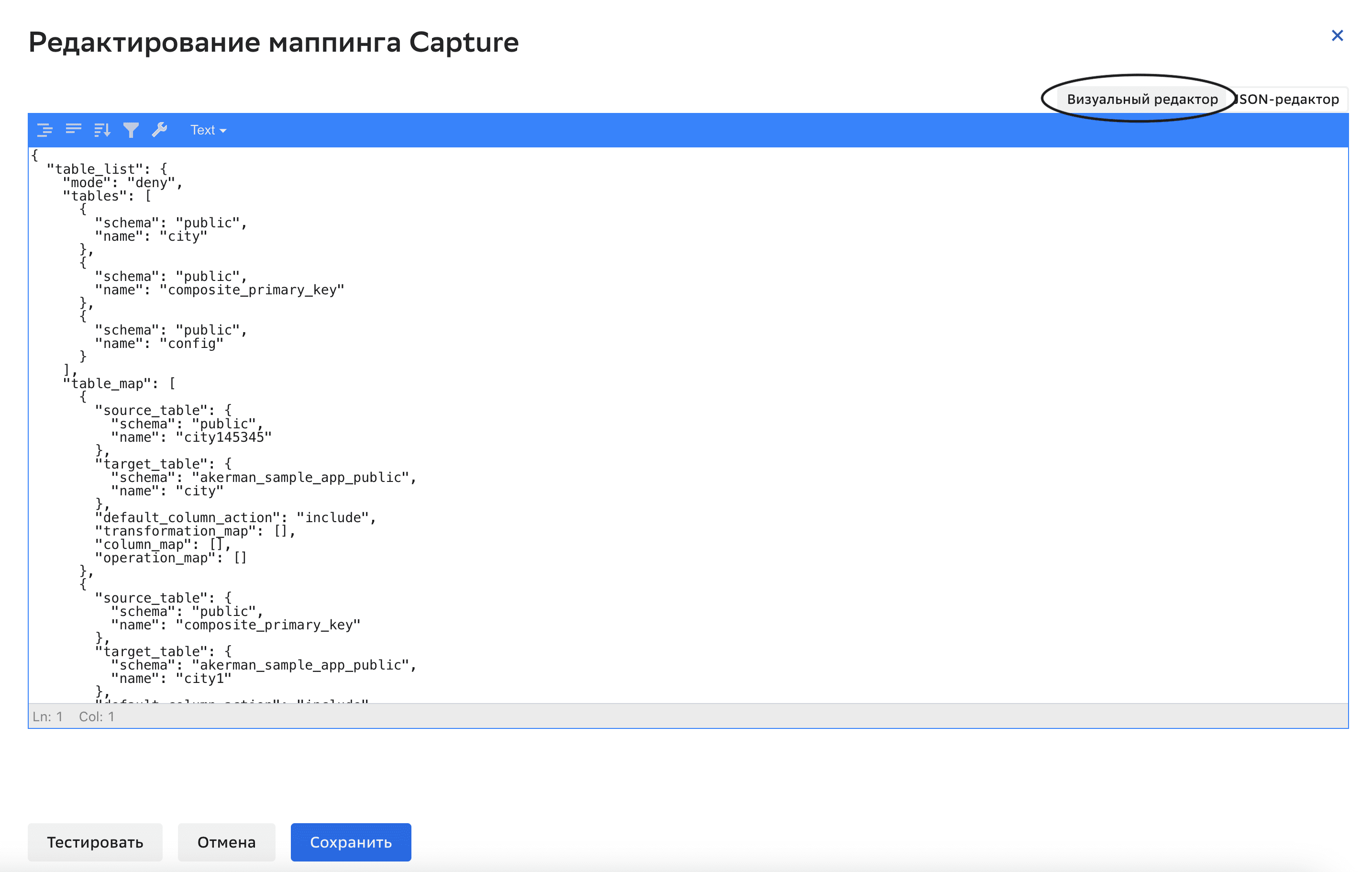Click on "city145345" name value
The width and height of the screenshot is (1372, 872).
(x=224, y=437)
